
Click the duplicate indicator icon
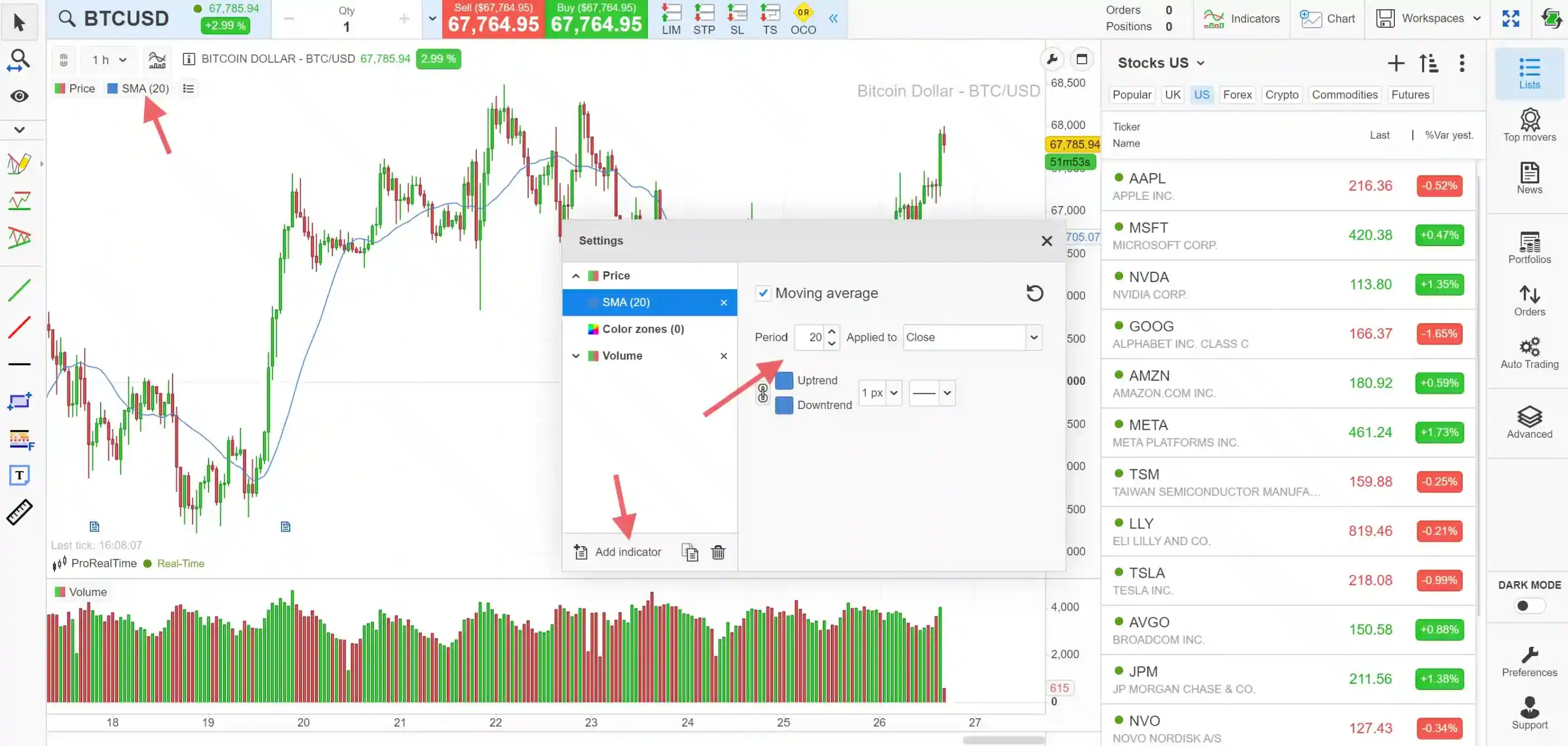click(x=689, y=552)
